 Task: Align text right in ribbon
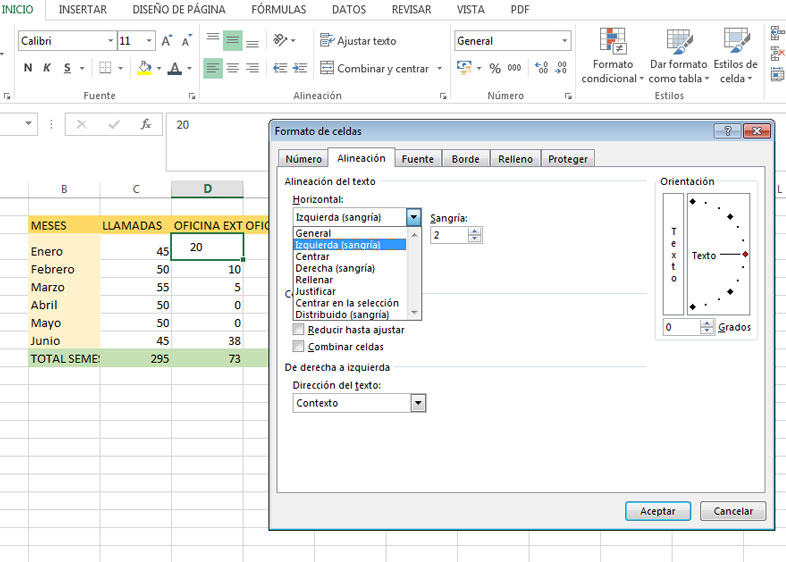point(252,68)
